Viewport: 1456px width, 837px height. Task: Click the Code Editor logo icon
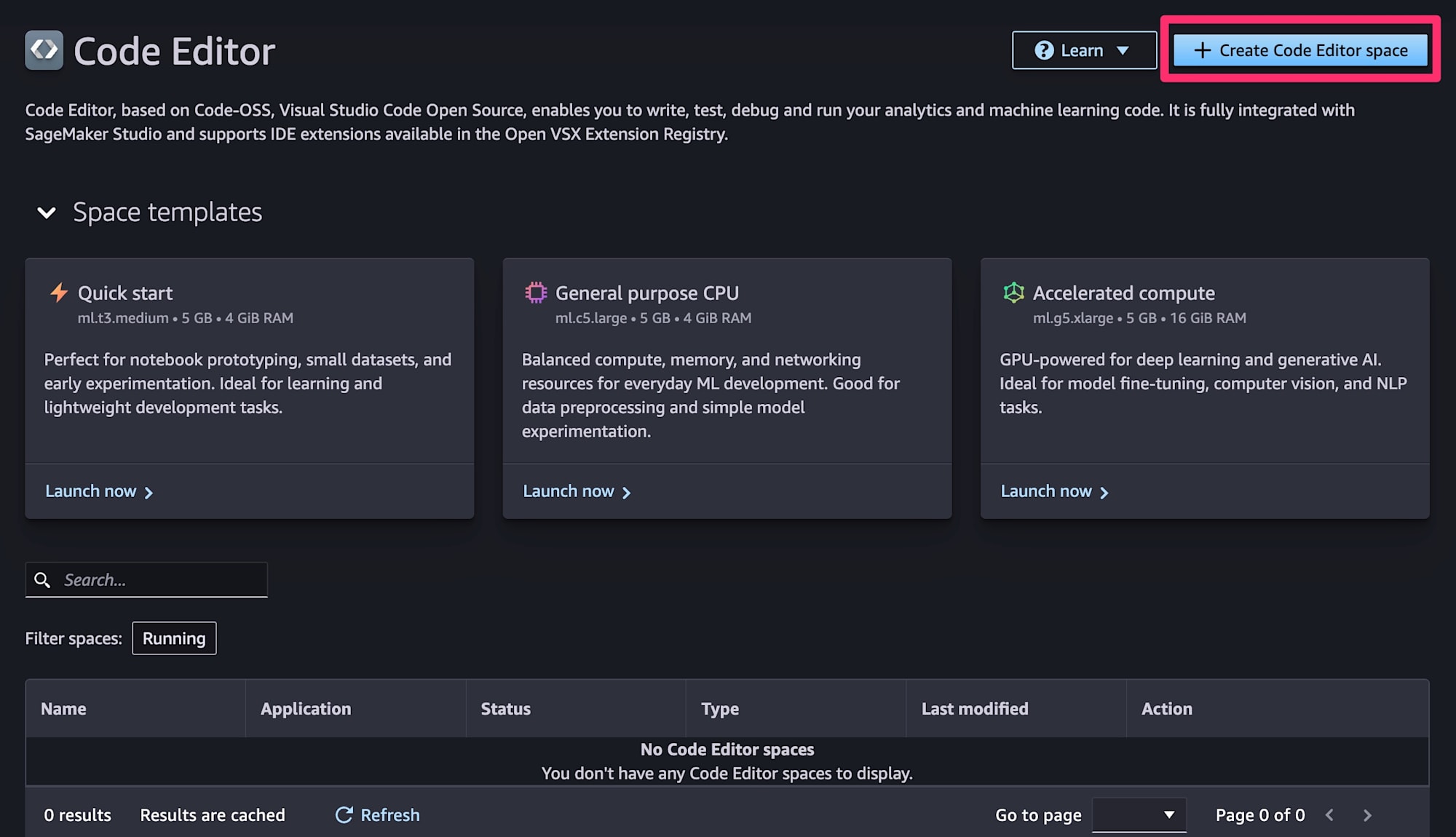pyautogui.click(x=44, y=50)
